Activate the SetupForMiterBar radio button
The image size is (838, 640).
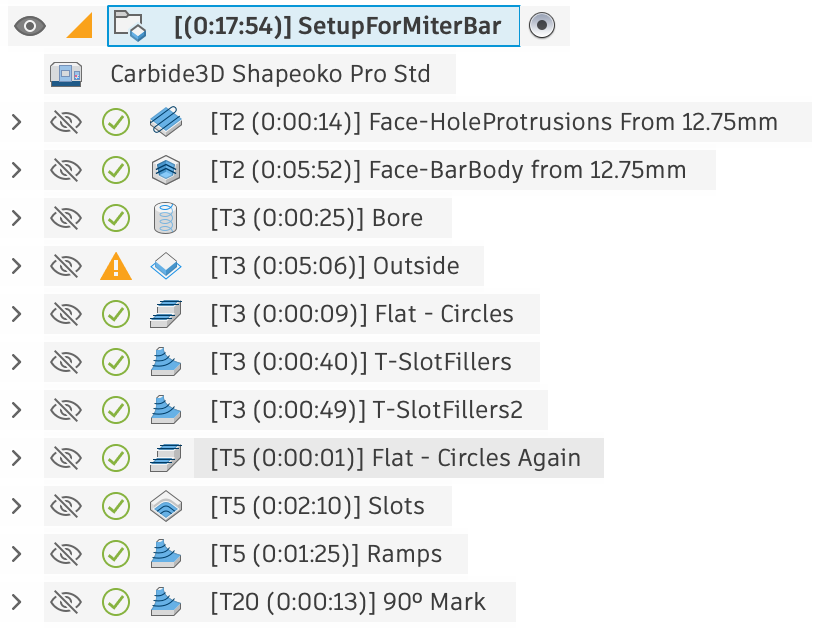click(542, 26)
